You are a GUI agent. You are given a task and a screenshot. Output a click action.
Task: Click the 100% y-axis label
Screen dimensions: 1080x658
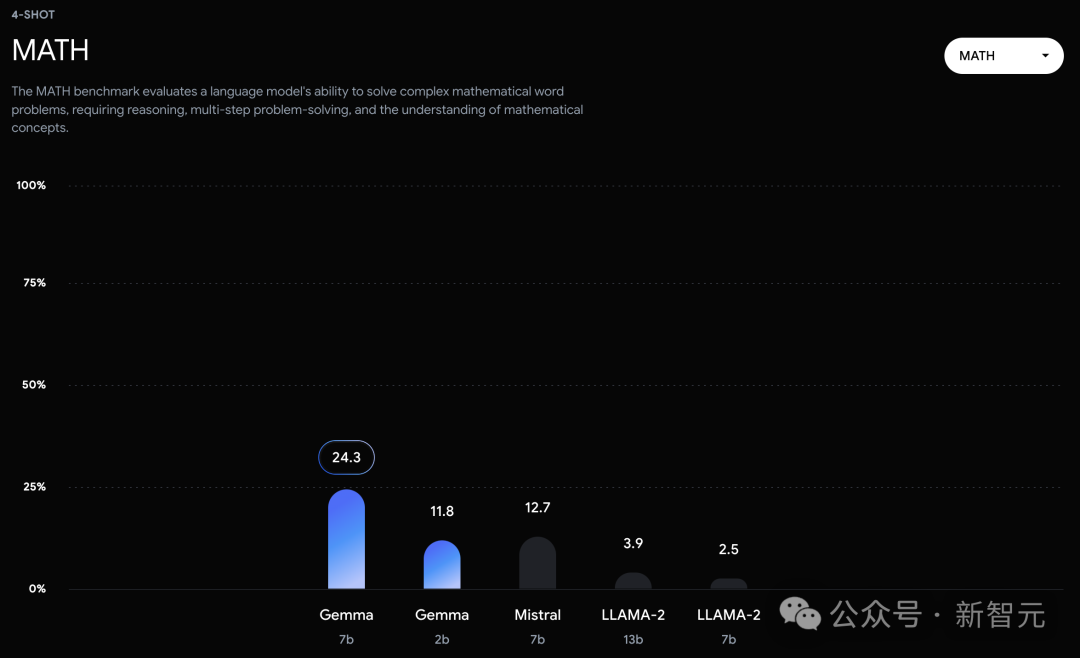(x=31, y=186)
